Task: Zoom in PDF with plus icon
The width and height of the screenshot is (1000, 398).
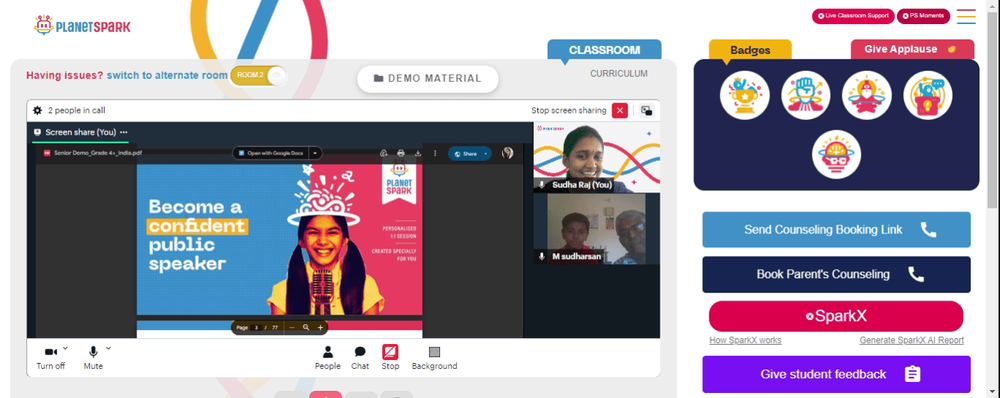Action: (320, 327)
